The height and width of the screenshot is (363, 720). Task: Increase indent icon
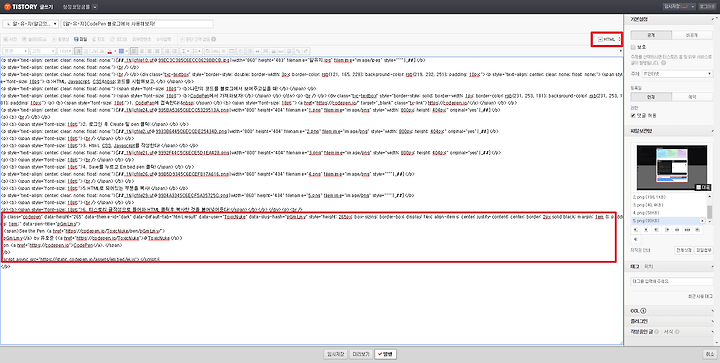click(x=174, y=51)
